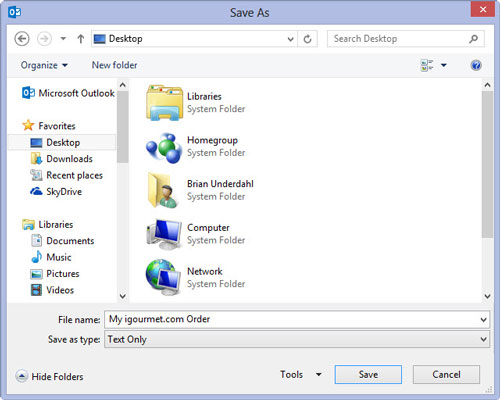
Task: Go back with the Back arrow button
Action: (22, 39)
